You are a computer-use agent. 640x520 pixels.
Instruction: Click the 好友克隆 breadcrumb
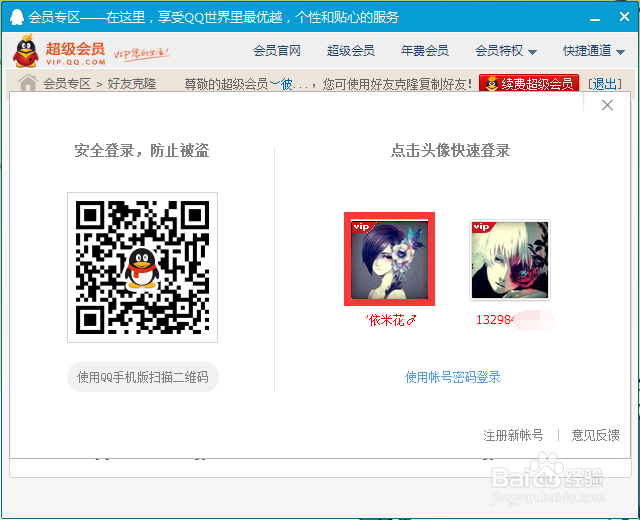[132, 84]
